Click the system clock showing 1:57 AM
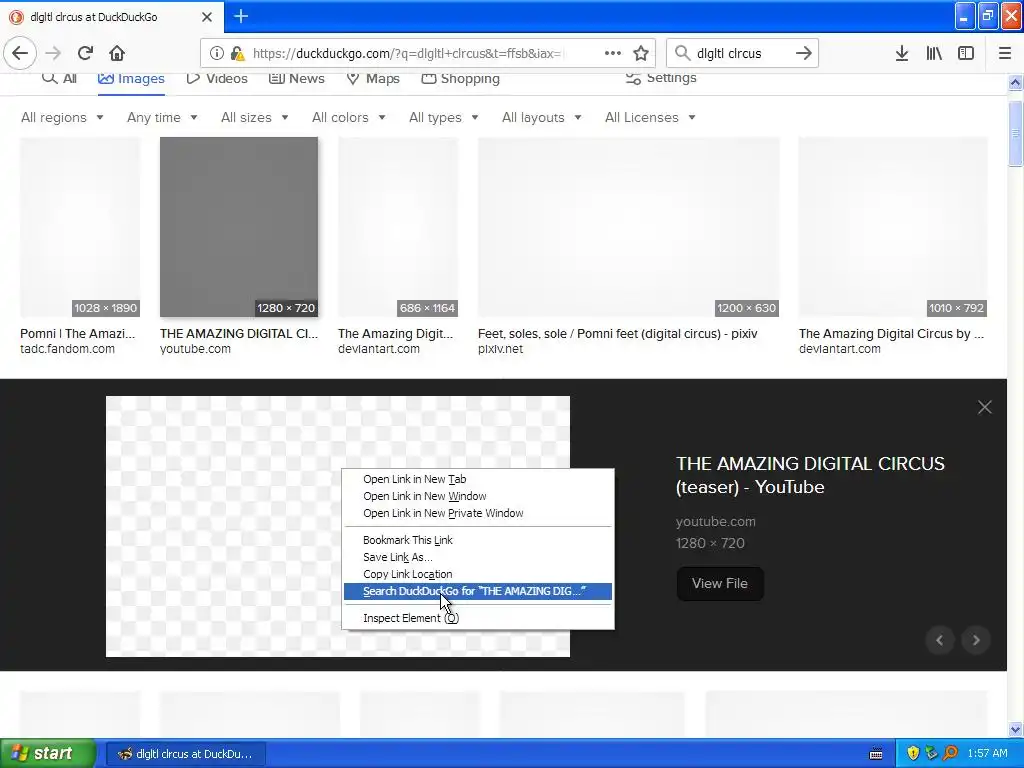This screenshot has height=768, width=1024. coord(987,754)
